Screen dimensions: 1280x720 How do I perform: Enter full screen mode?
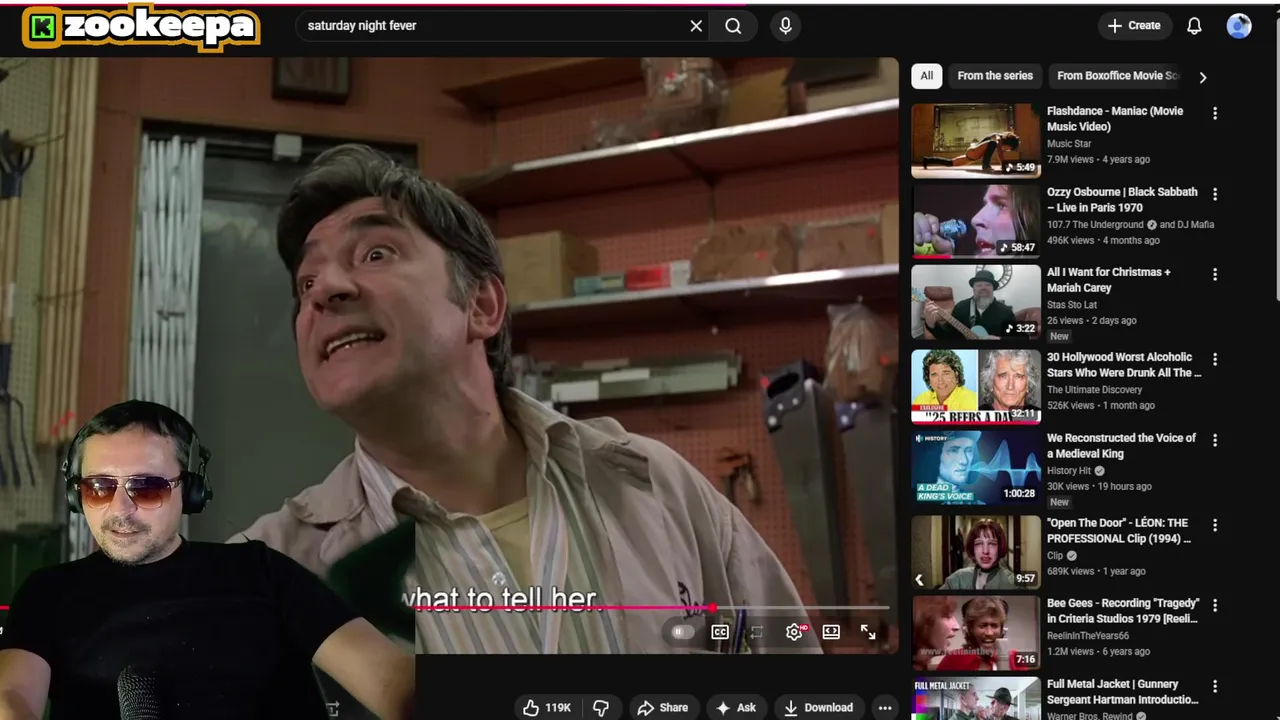click(868, 632)
